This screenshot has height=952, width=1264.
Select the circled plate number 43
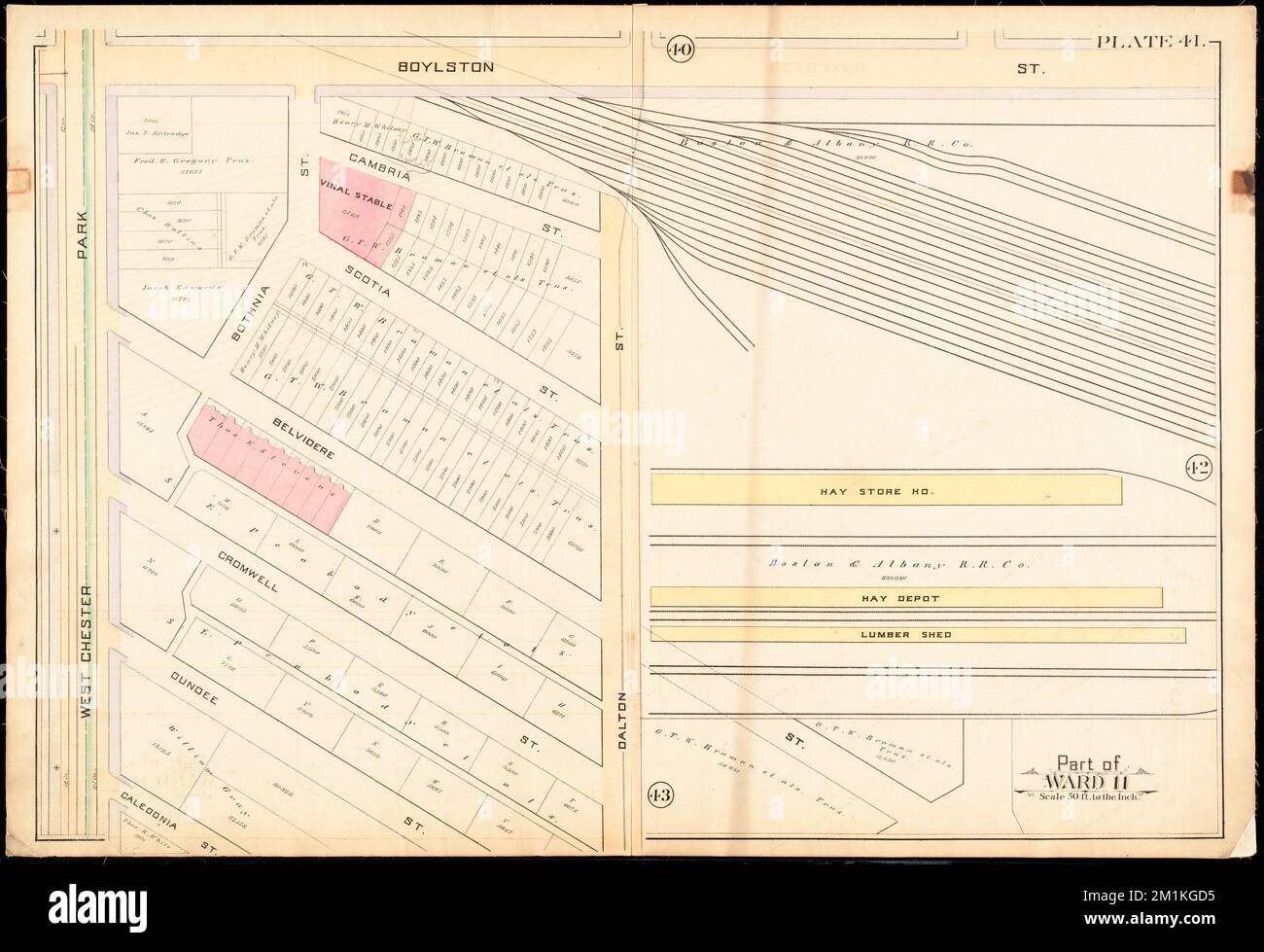pos(661,796)
